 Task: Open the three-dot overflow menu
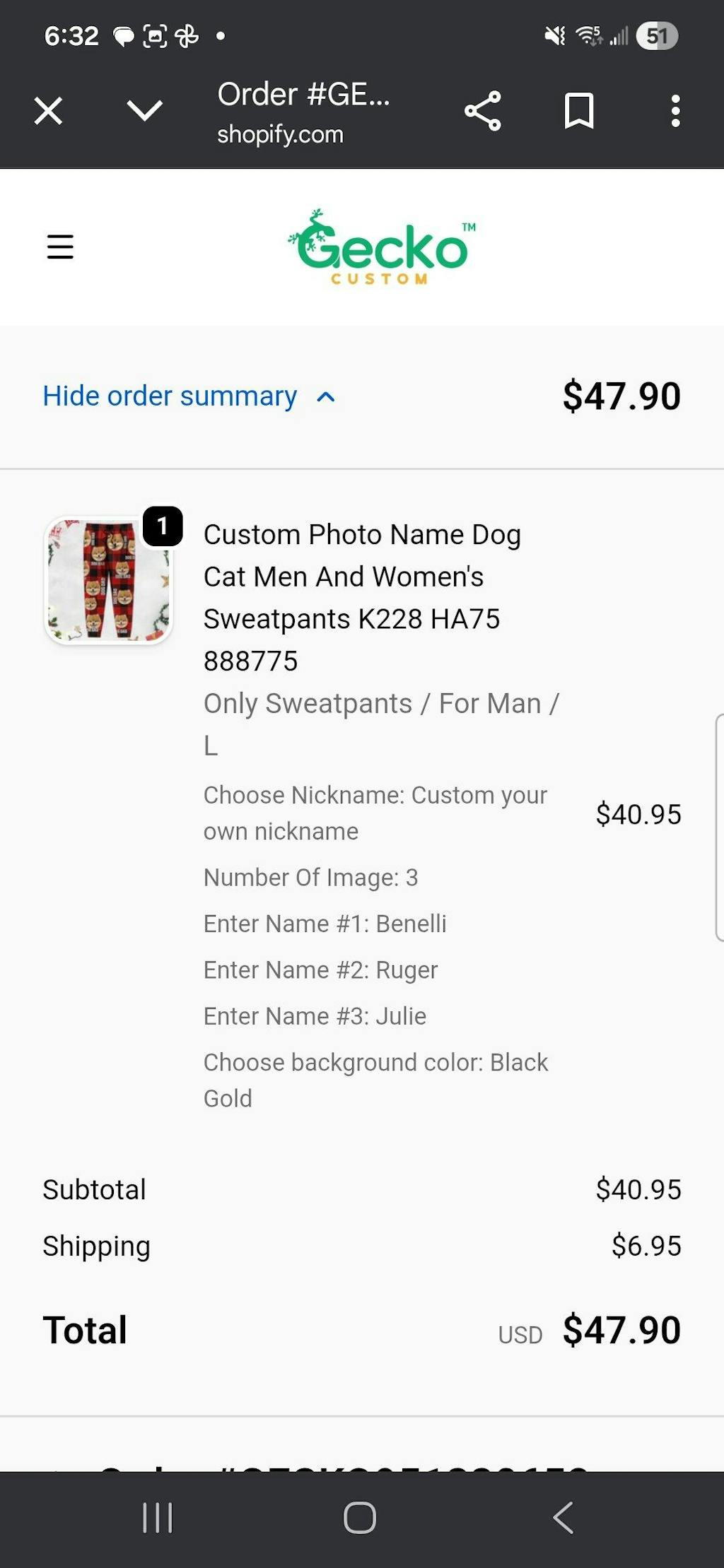click(675, 111)
